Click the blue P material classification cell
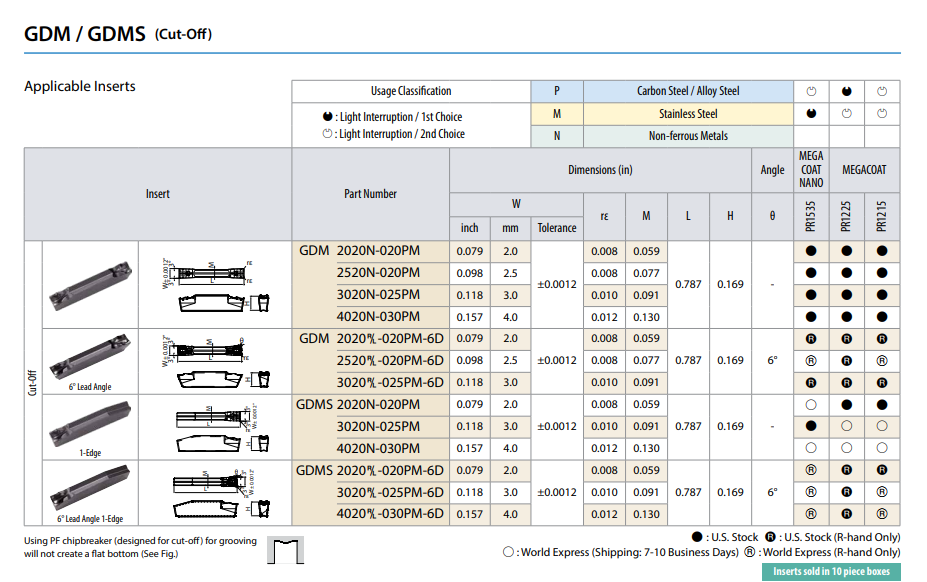Screen dimensions: 927x582 pos(557,91)
